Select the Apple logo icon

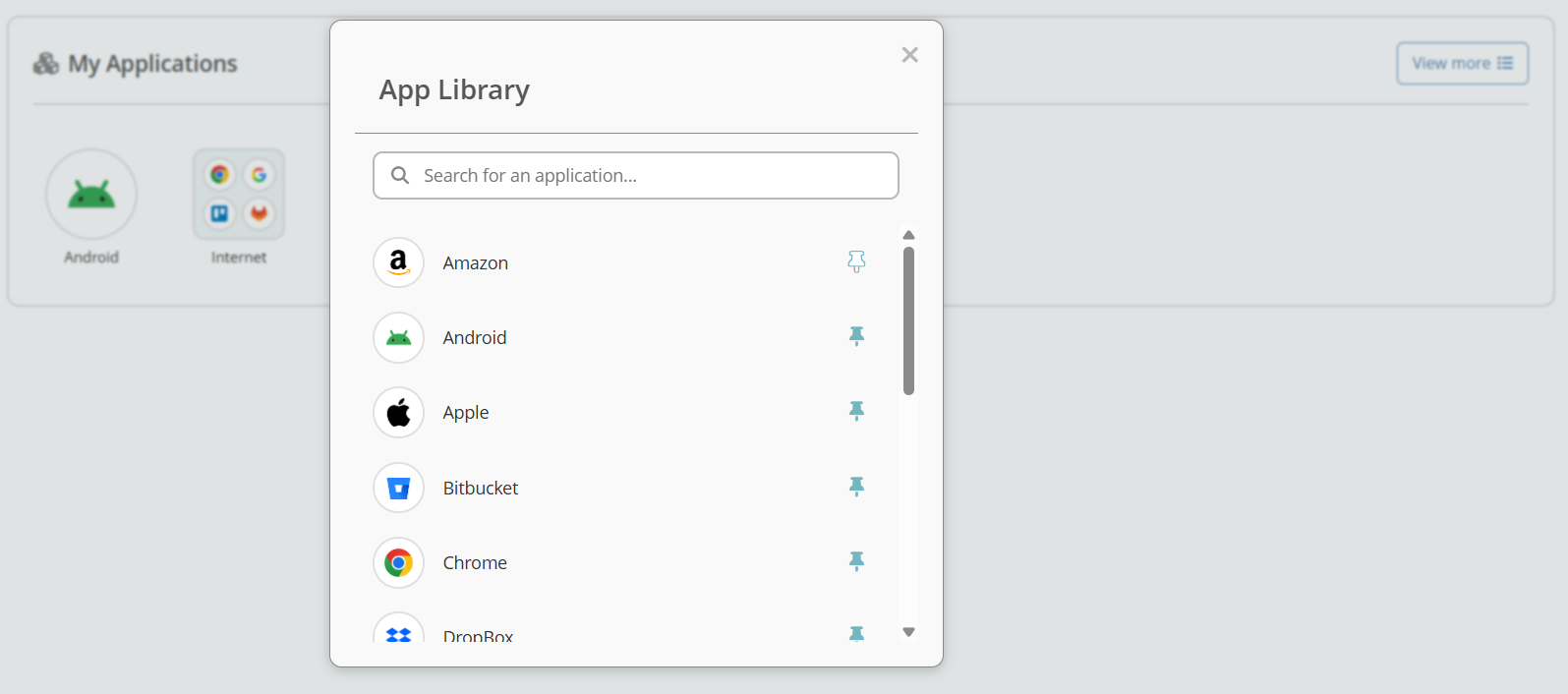pos(398,413)
